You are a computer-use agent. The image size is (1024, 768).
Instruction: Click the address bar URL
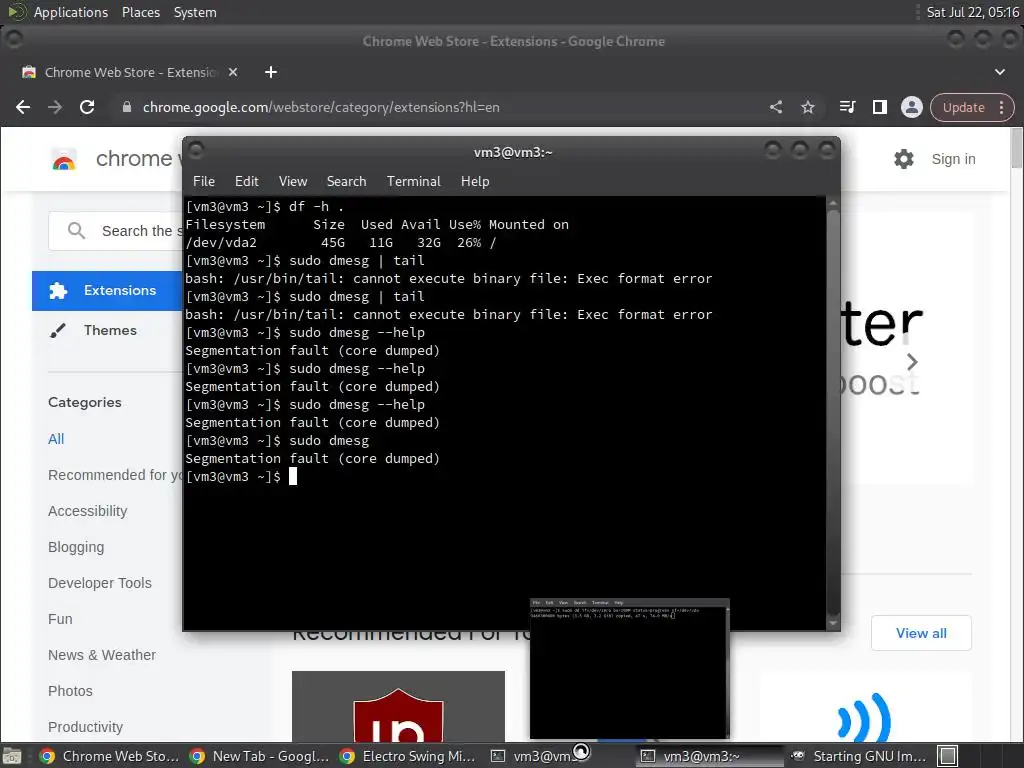pos(321,107)
